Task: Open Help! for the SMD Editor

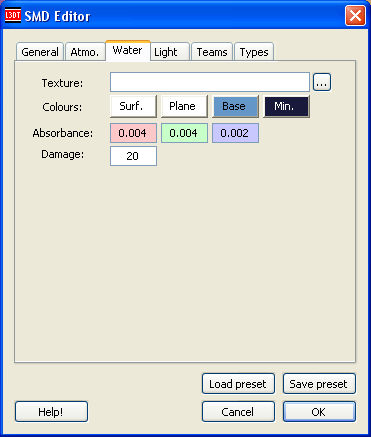Action: (51, 412)
